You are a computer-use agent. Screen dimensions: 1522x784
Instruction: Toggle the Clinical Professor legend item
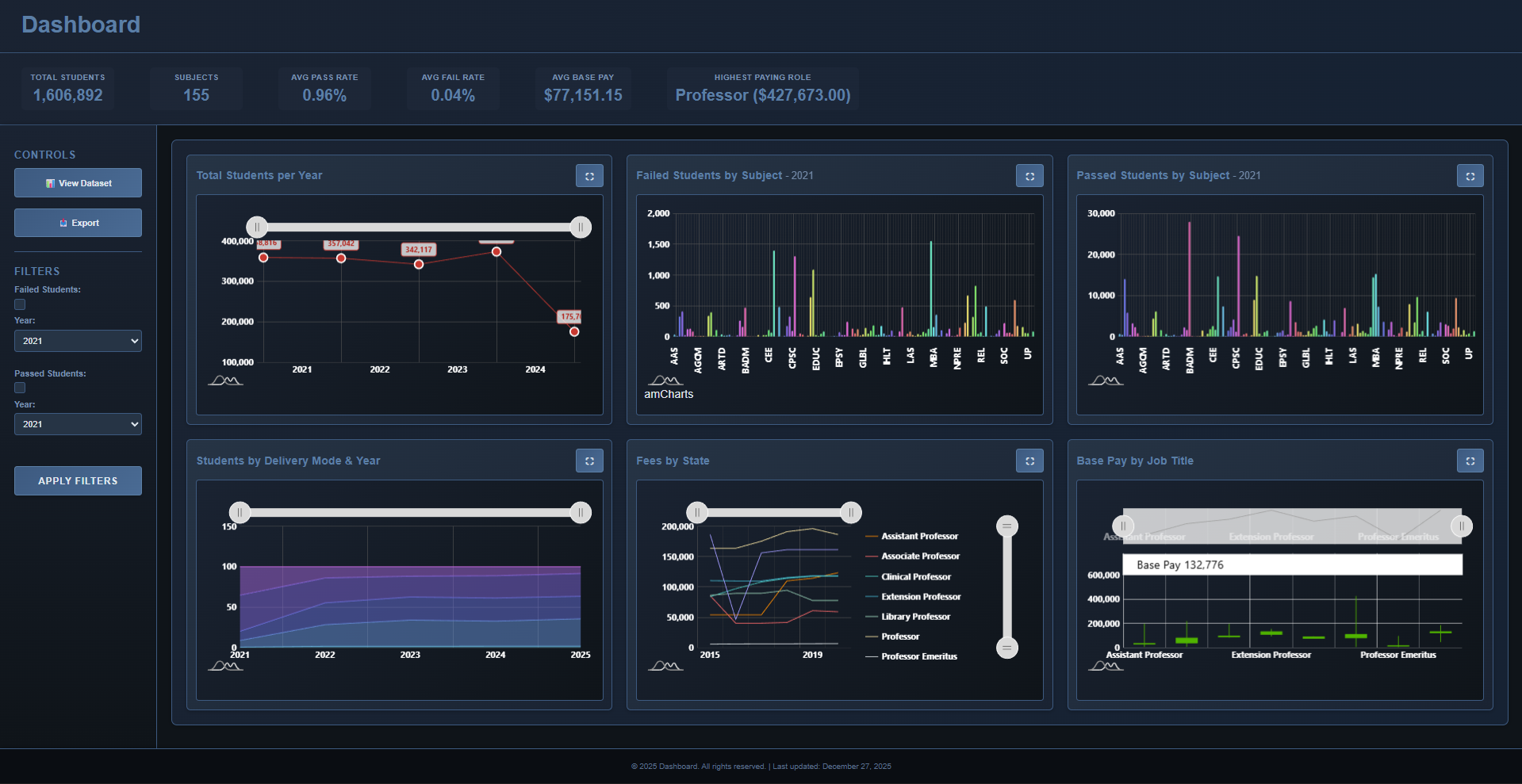coord(908,577)
